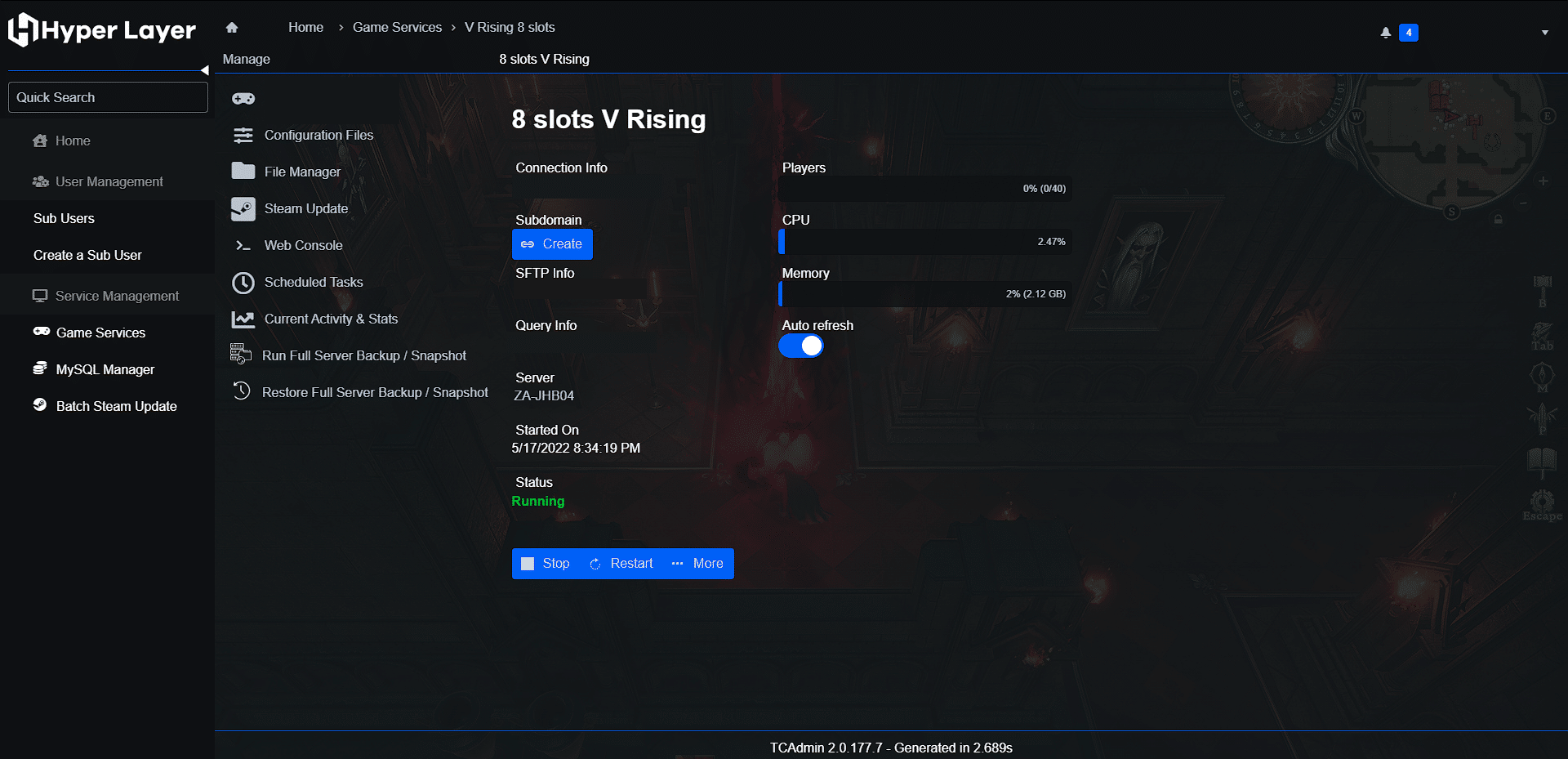
Task: Click the Game Services gamepad icon
Action: tap(42, 331)
